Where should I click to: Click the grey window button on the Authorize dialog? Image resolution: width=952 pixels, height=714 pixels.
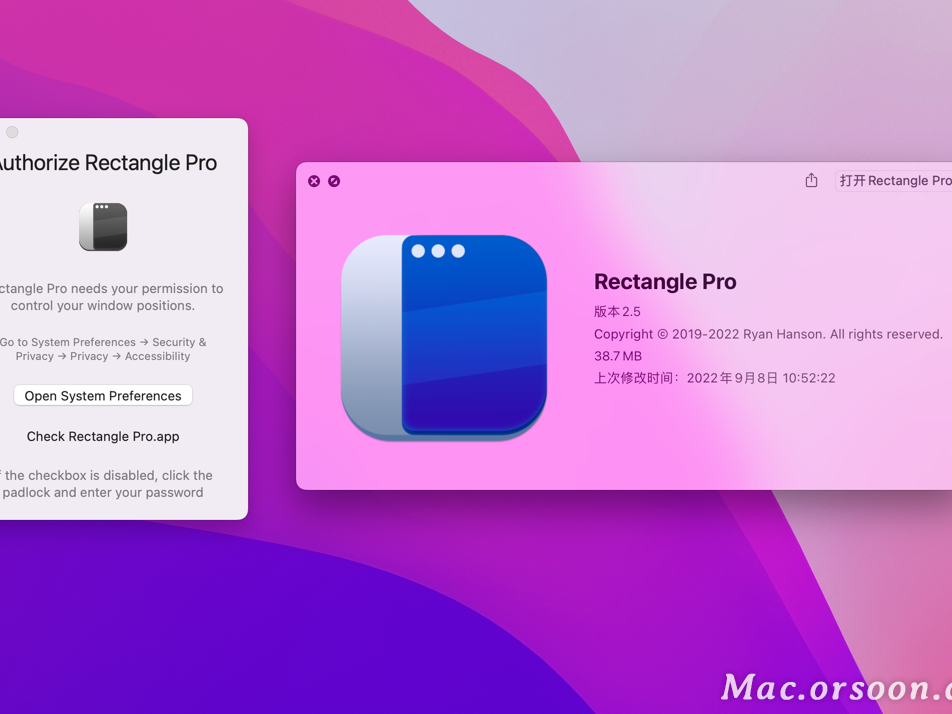tap(12, 131)
